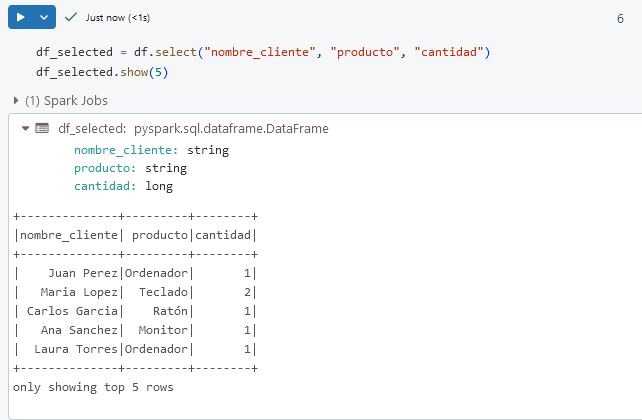Viewport: 642px width, 420px height.
Task: Click the table icon beside df_selected
Action: 41,128
